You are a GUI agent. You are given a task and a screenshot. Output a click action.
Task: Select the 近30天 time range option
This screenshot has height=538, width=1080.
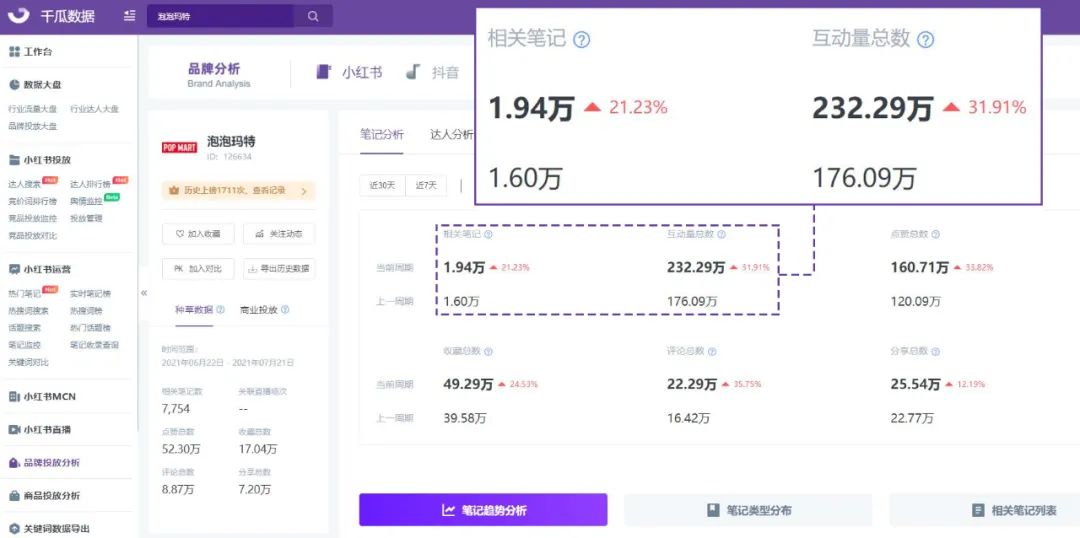[382, 185]
